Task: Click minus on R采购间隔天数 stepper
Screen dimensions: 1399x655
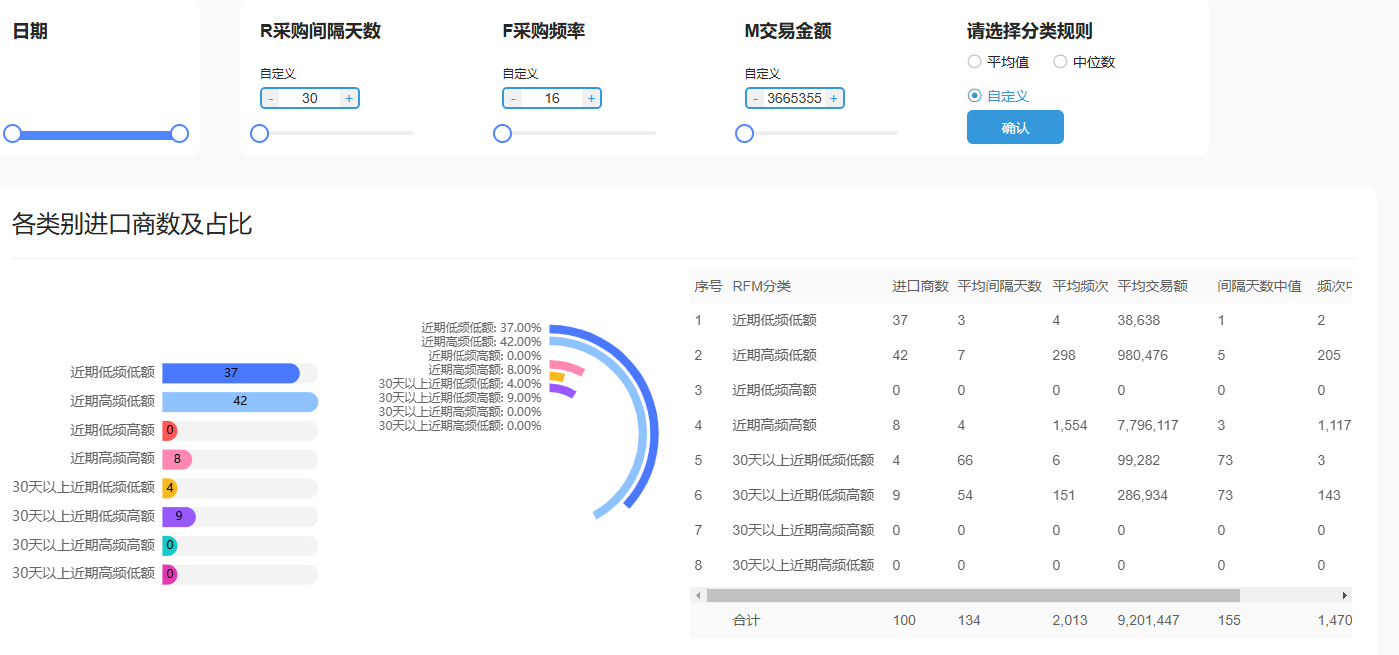Action: pos(271,98)
